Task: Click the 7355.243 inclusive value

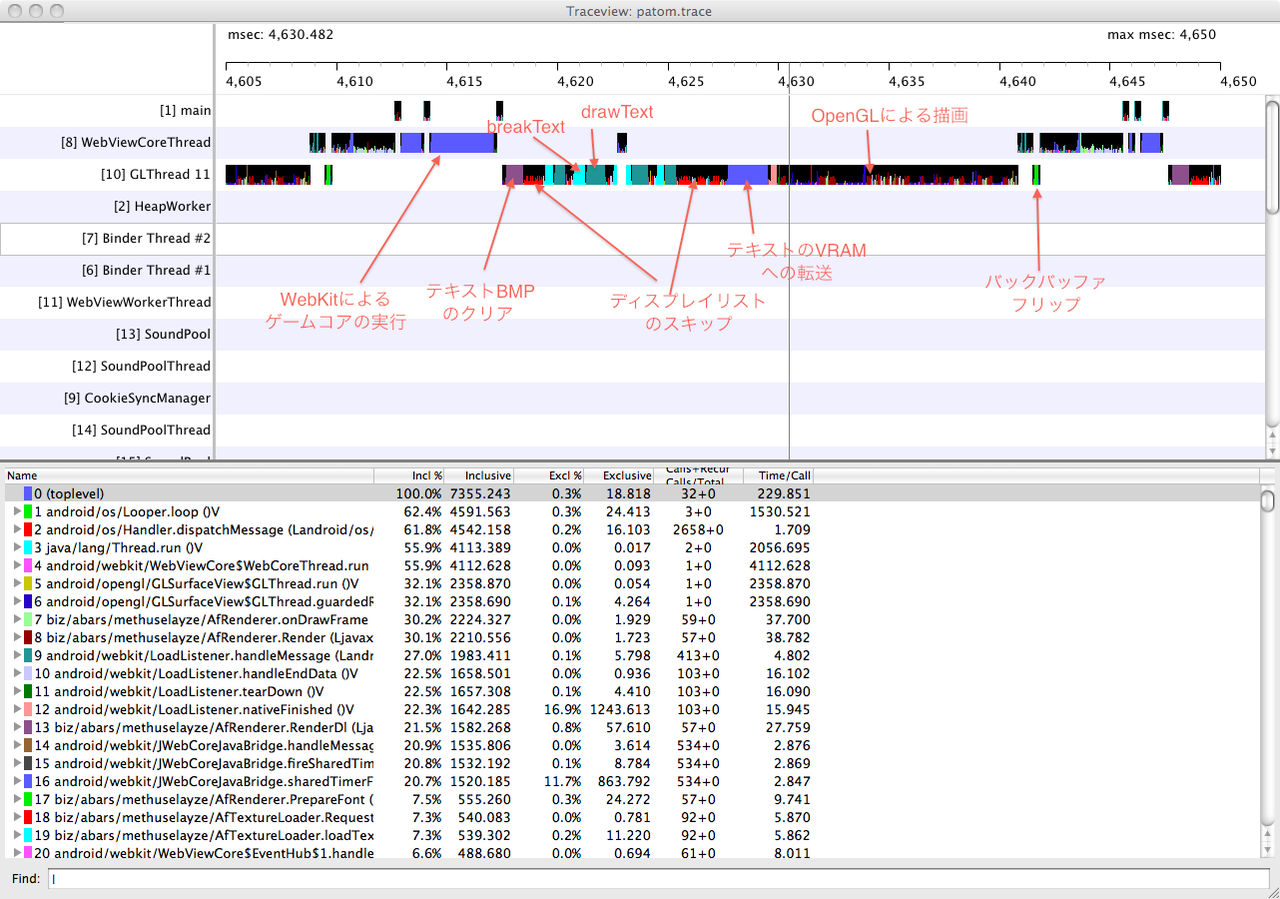Action: (483, 493)
